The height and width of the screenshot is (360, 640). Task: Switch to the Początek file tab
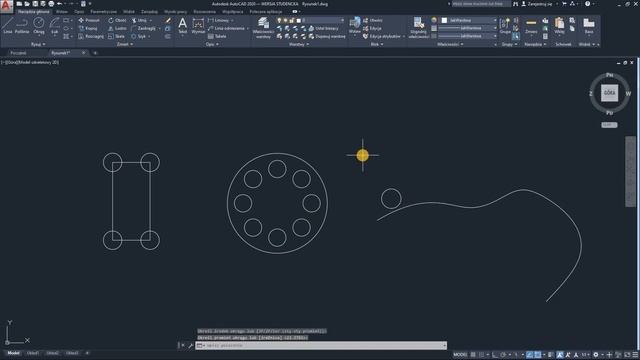point(19,53)
